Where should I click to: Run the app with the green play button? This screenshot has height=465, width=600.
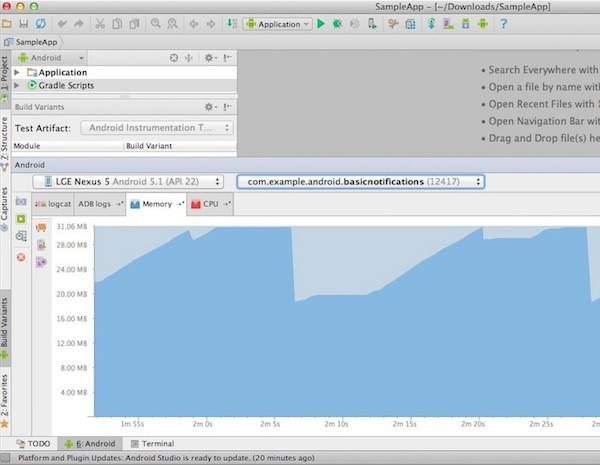tap(321, 23)
